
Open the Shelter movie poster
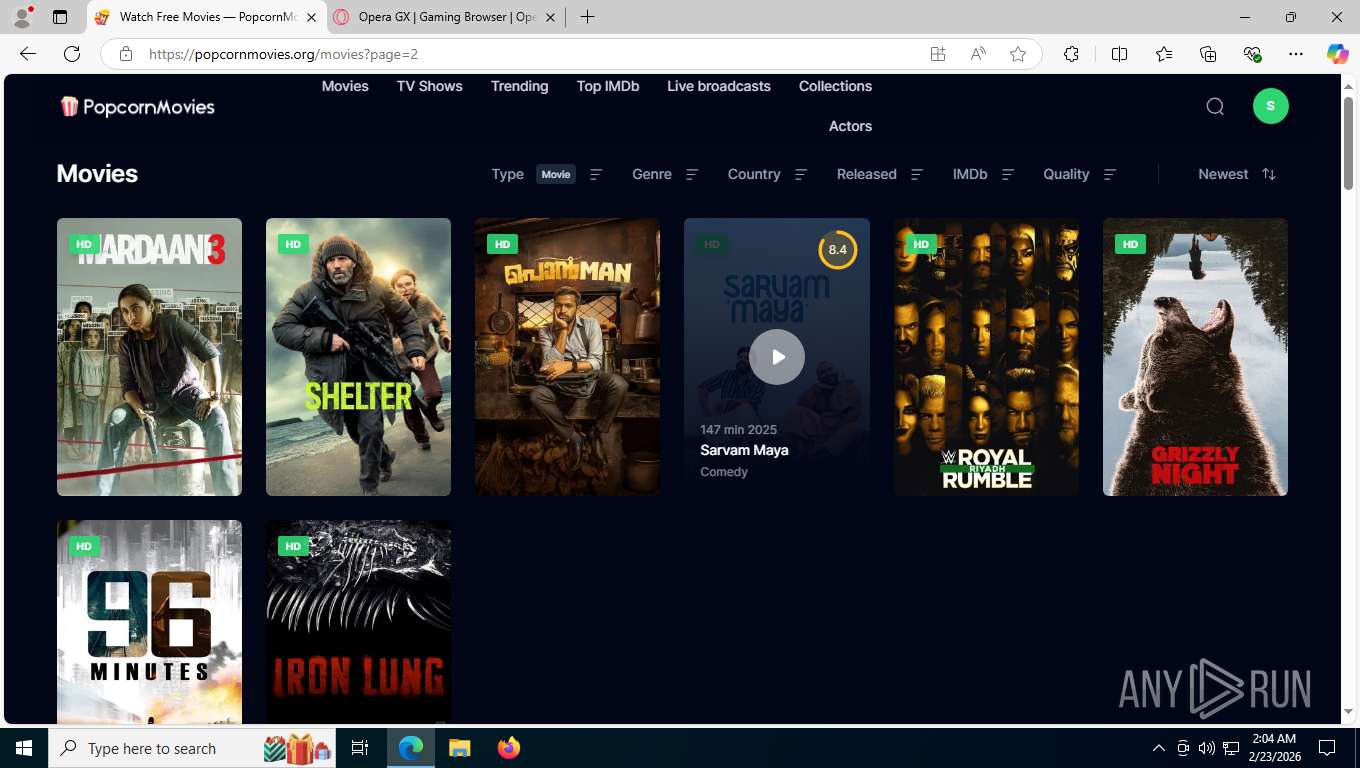358,357
